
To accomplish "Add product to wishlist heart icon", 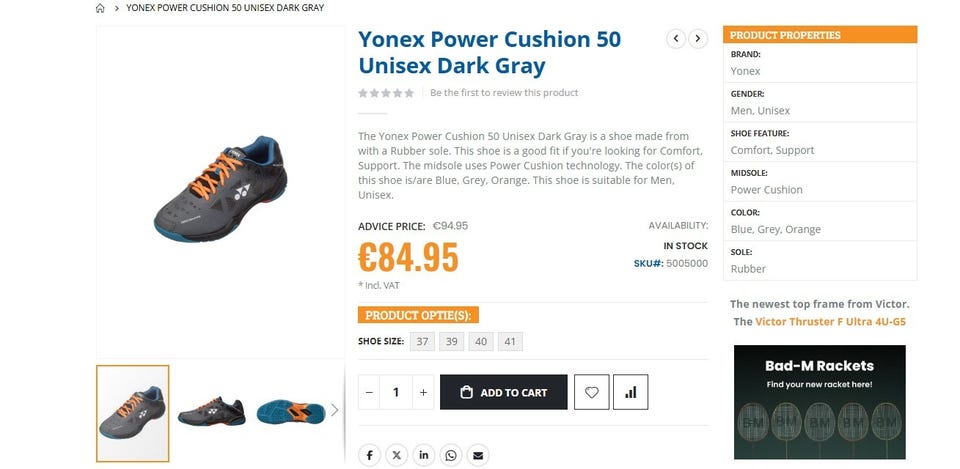I will pos(591,392).
